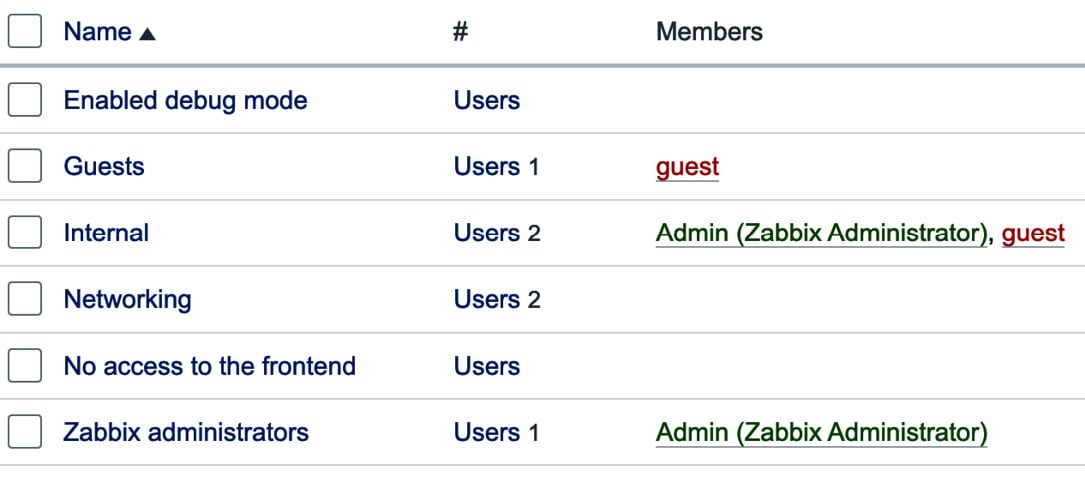Open Admin member in Internal row
1085x483 pixels.
(x=821, y=234)
